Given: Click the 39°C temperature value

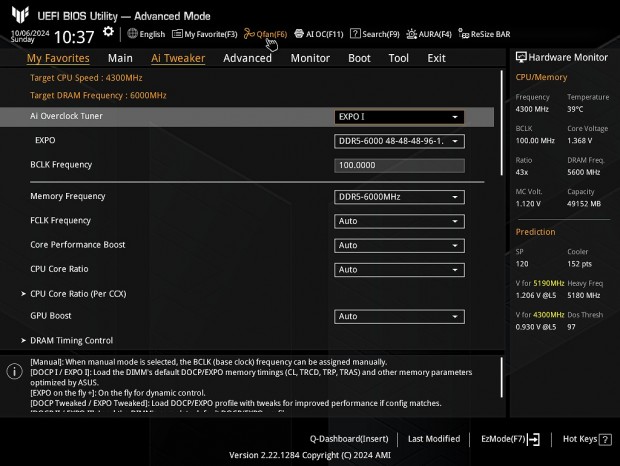Looking at the screenshot, I should click(575, 109).
